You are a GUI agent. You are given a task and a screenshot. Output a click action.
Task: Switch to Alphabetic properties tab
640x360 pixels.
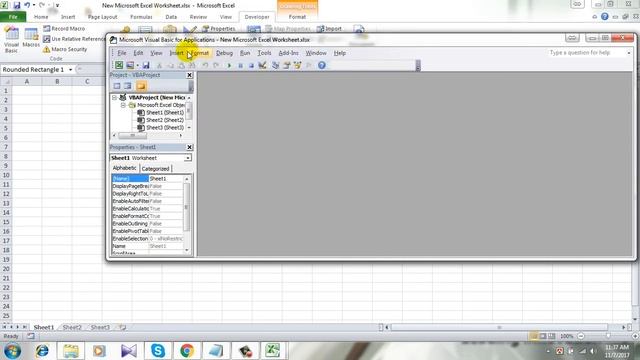pos(124,168)
